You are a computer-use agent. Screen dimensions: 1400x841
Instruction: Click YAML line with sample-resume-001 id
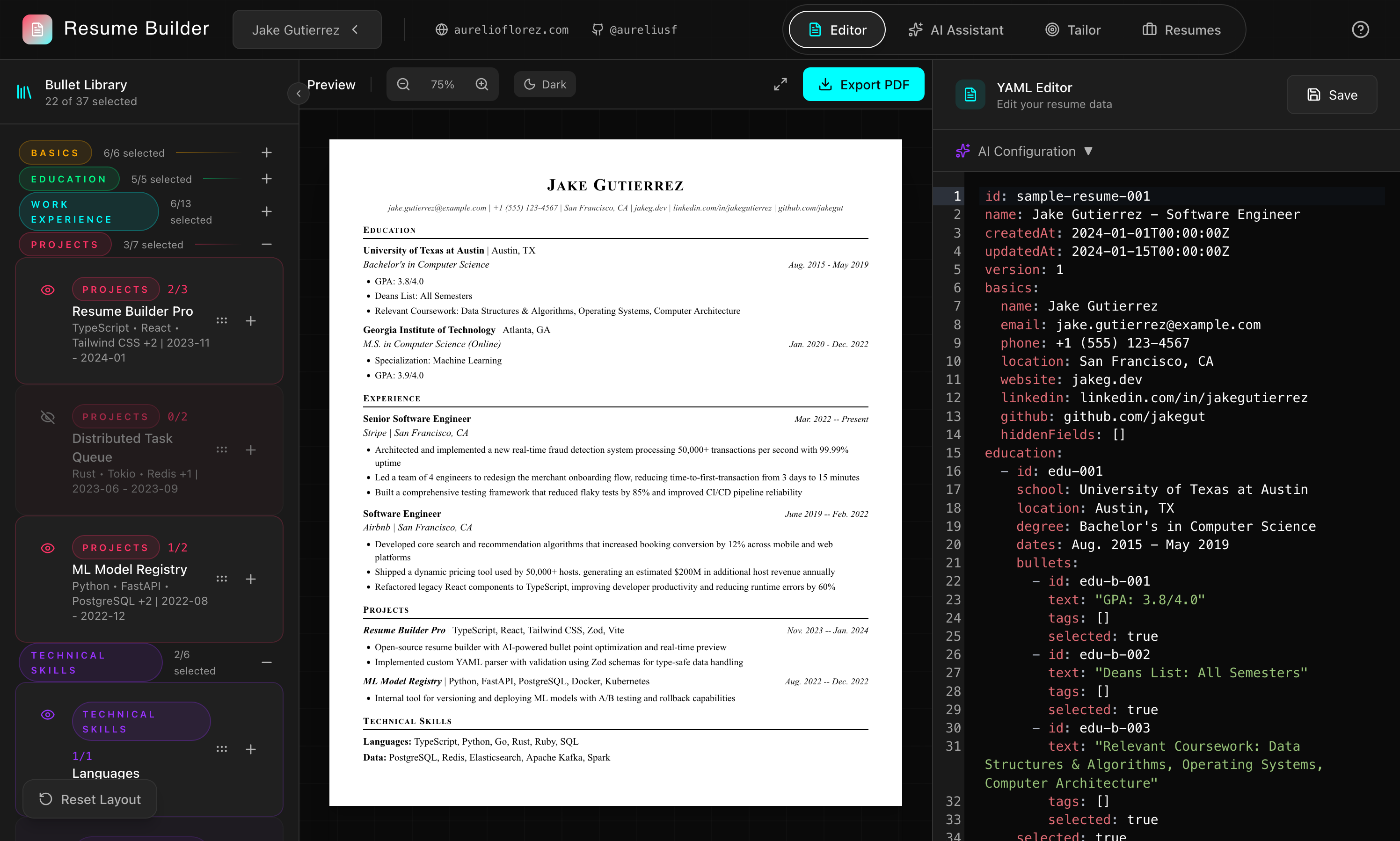tap(1182, 196)
